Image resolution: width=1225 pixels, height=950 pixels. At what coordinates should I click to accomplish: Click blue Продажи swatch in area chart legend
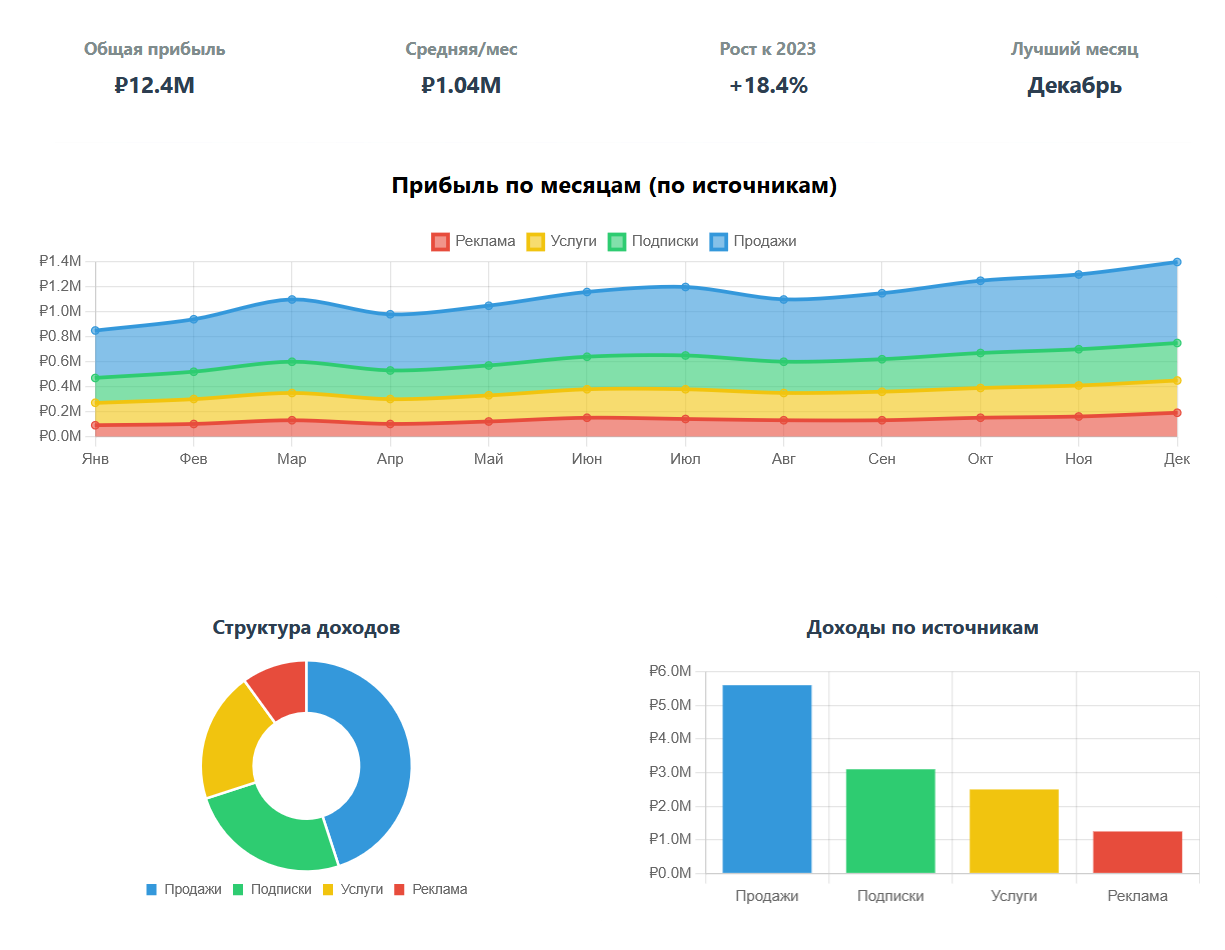pyautogui.click(x=719, y=241)
